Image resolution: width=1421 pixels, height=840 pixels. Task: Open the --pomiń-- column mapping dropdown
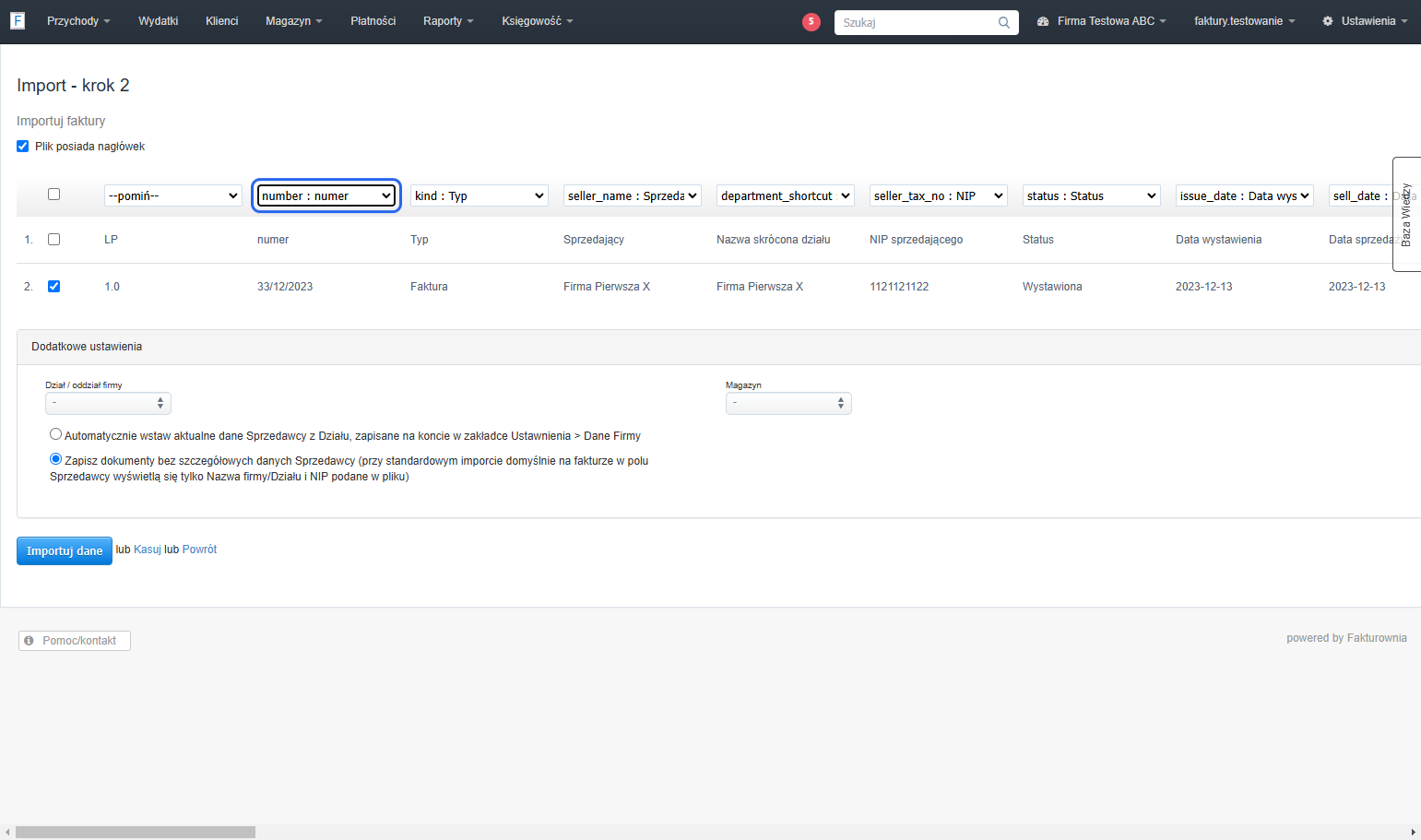pos(173,195)
